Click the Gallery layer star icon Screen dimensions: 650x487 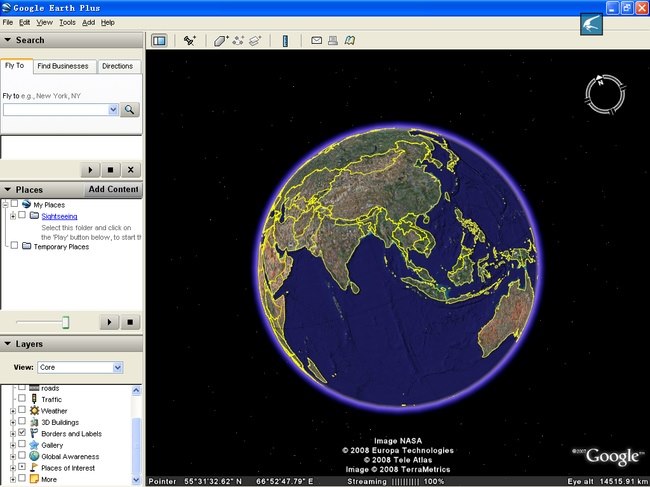pyautogui.click(x=34, y=445)
